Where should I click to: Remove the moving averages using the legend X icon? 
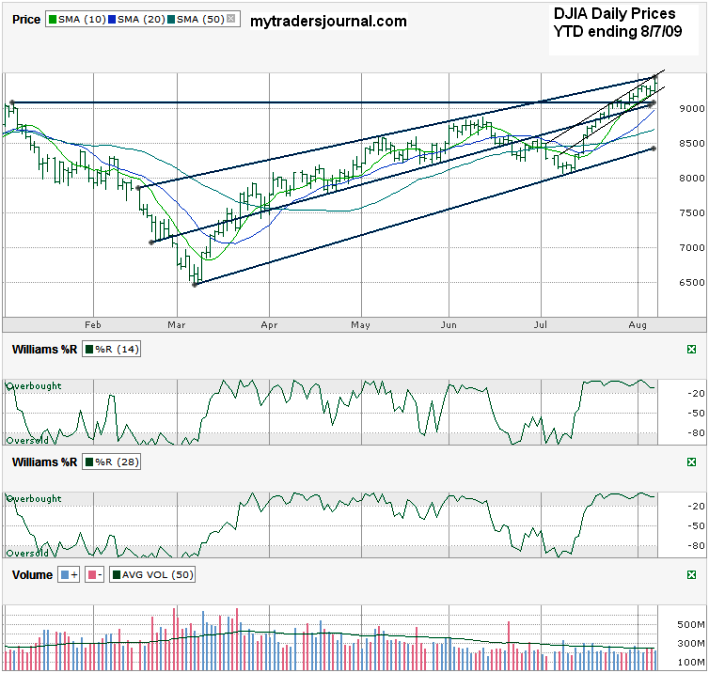point(231,19)
